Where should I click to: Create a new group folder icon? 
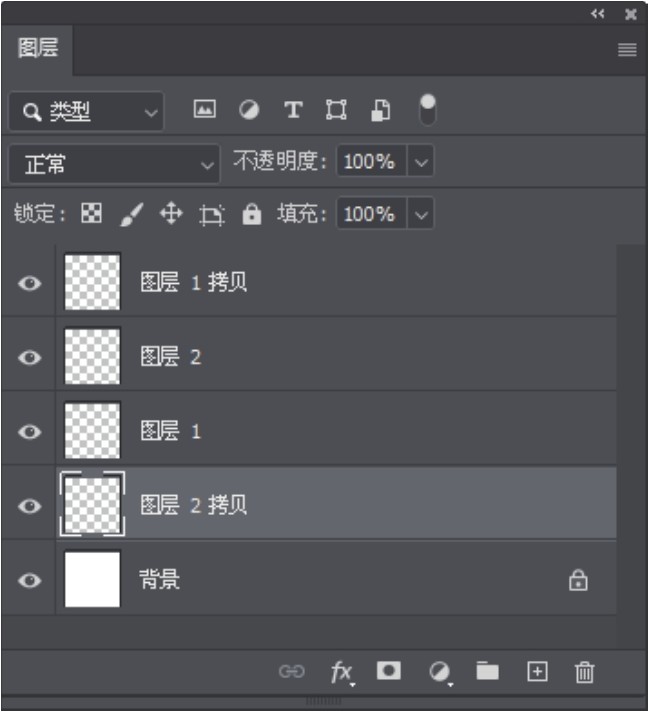pyautogui.click(x=487, y=671)
